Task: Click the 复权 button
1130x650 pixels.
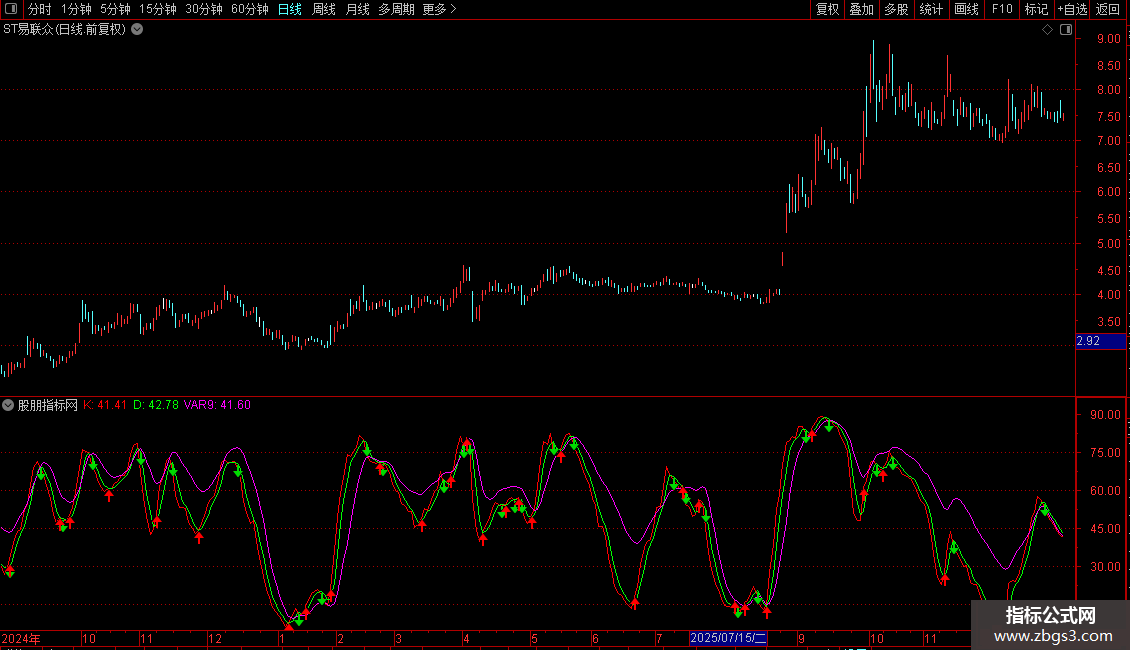Action: 827,9
